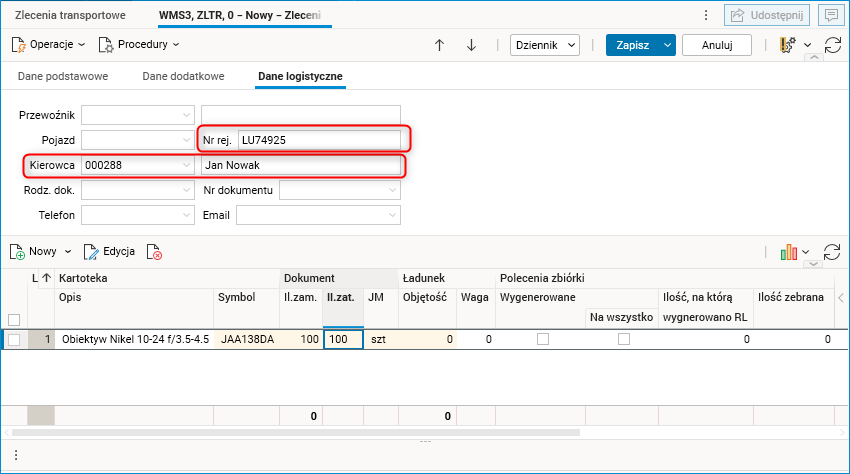Click the driver name field Jan Nowak

(x=301, y=165)
